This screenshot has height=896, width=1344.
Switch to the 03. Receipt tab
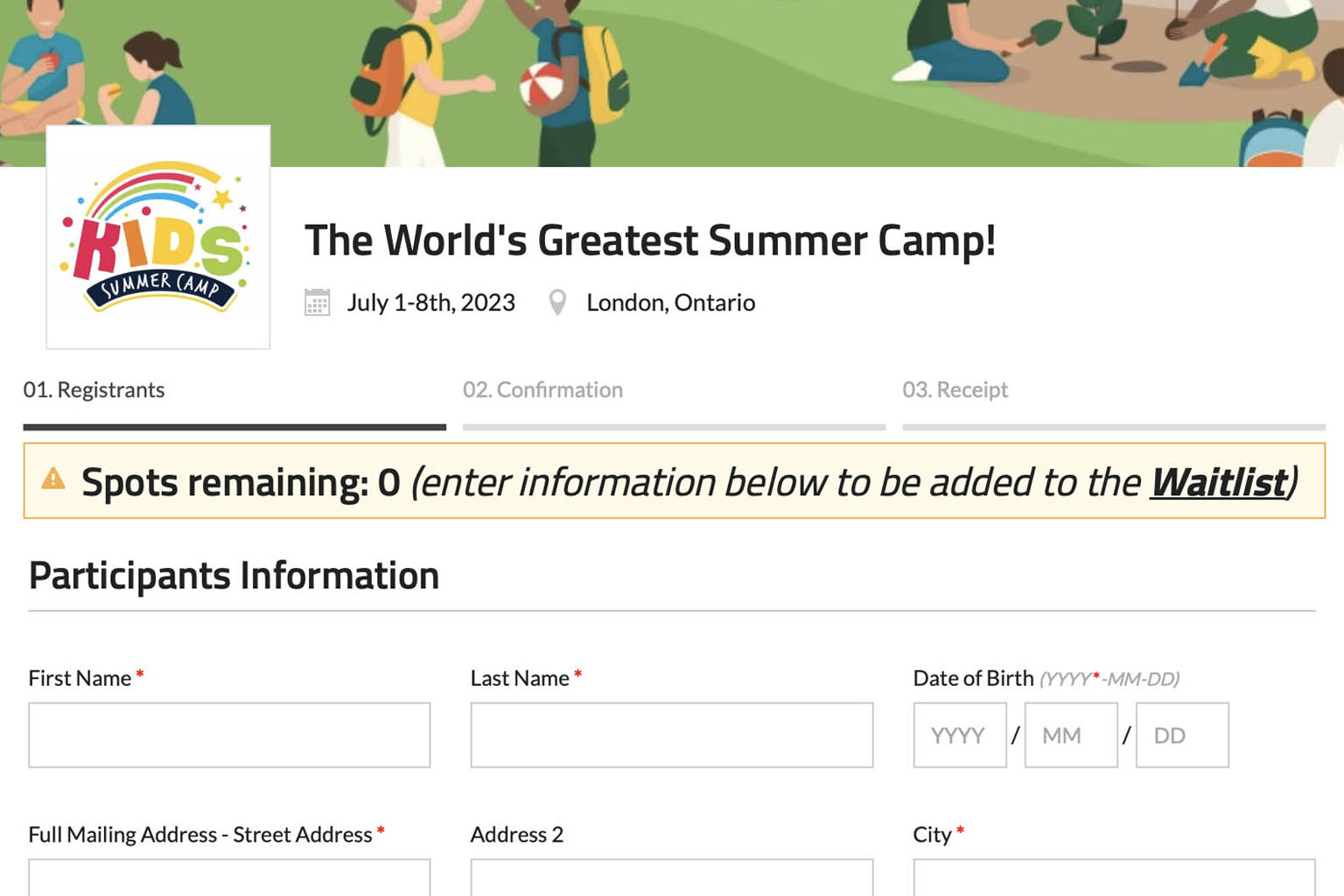[956, 389]
